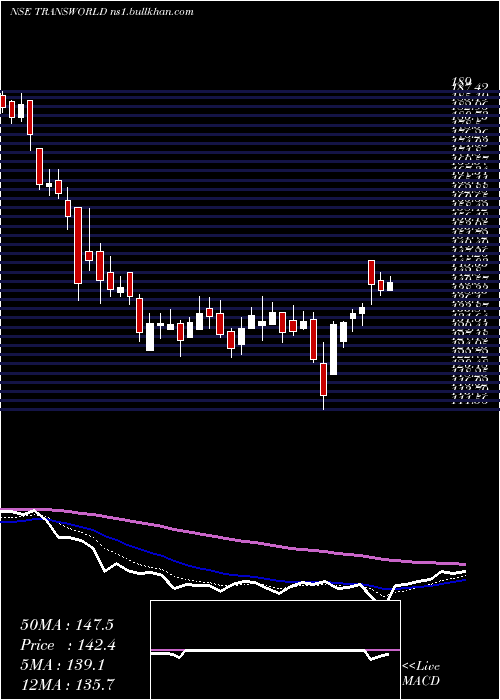The width and height of the screenshot is (500, 700).
Task: Select the 'NSE TRANSWORLD ns1.bullkhan.com' title text
Action: coord(102,12)
